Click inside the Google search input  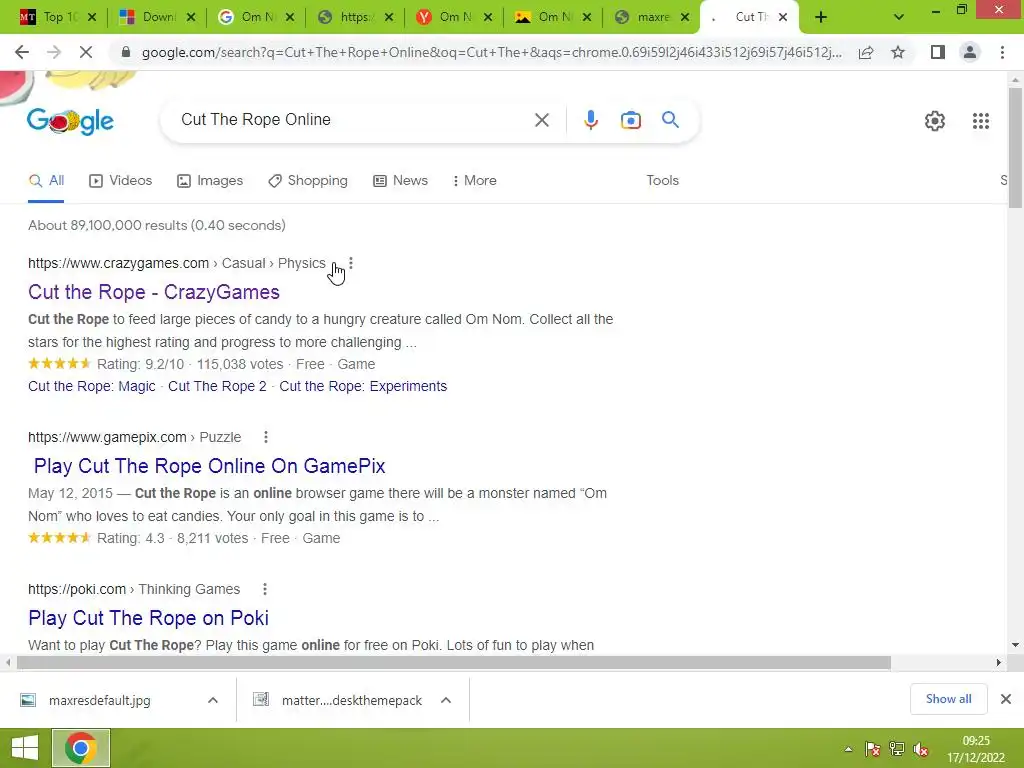353,120
